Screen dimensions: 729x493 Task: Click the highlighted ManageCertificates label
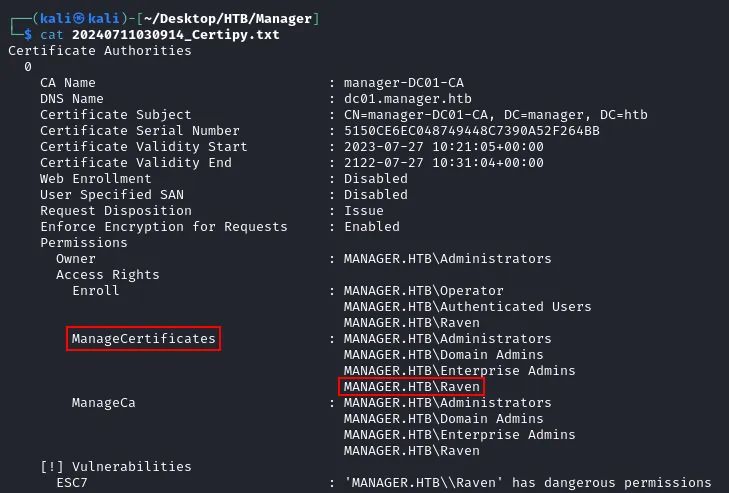[144, 339]
